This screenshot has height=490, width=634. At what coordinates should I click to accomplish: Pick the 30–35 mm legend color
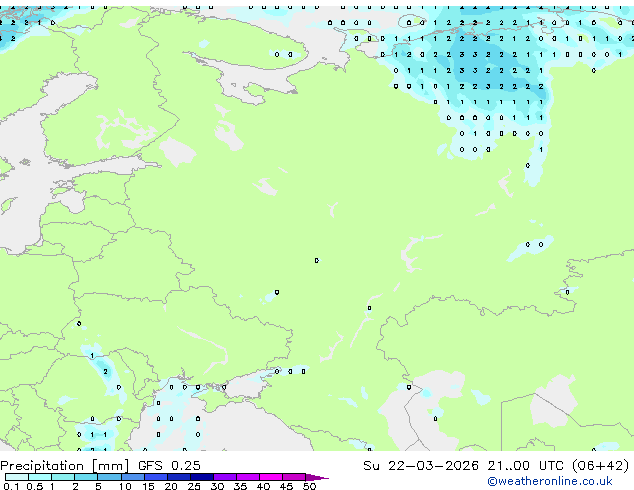coord(225,477)
